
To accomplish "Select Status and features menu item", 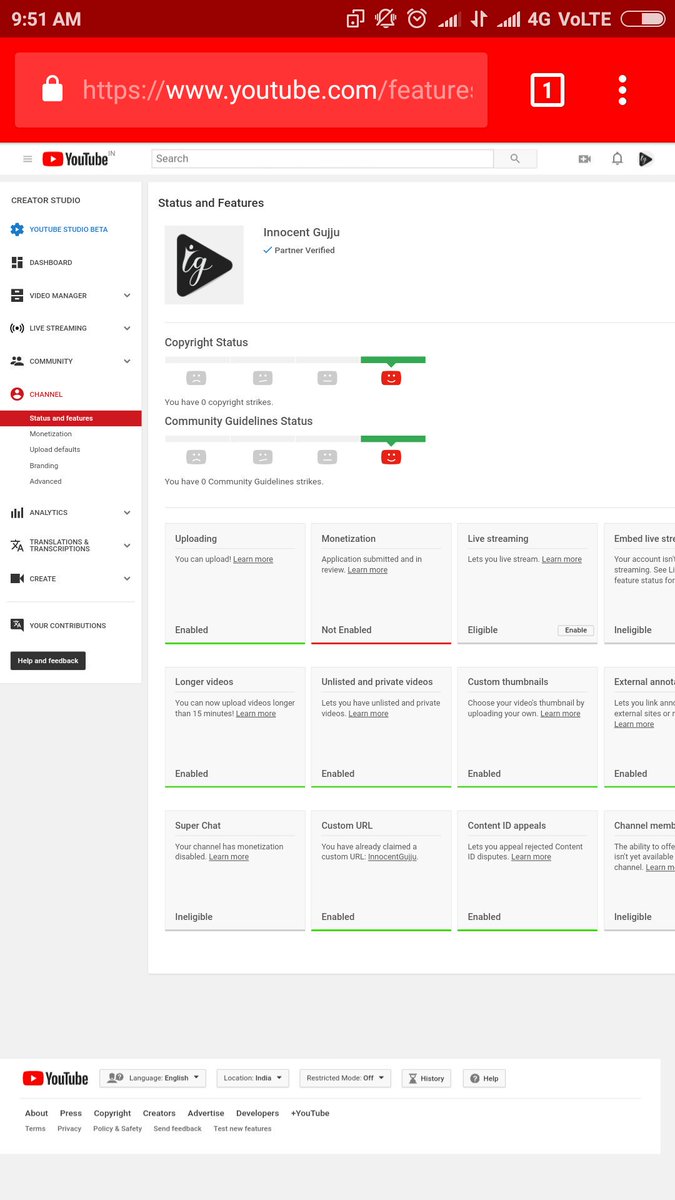I will coord(70,418).
